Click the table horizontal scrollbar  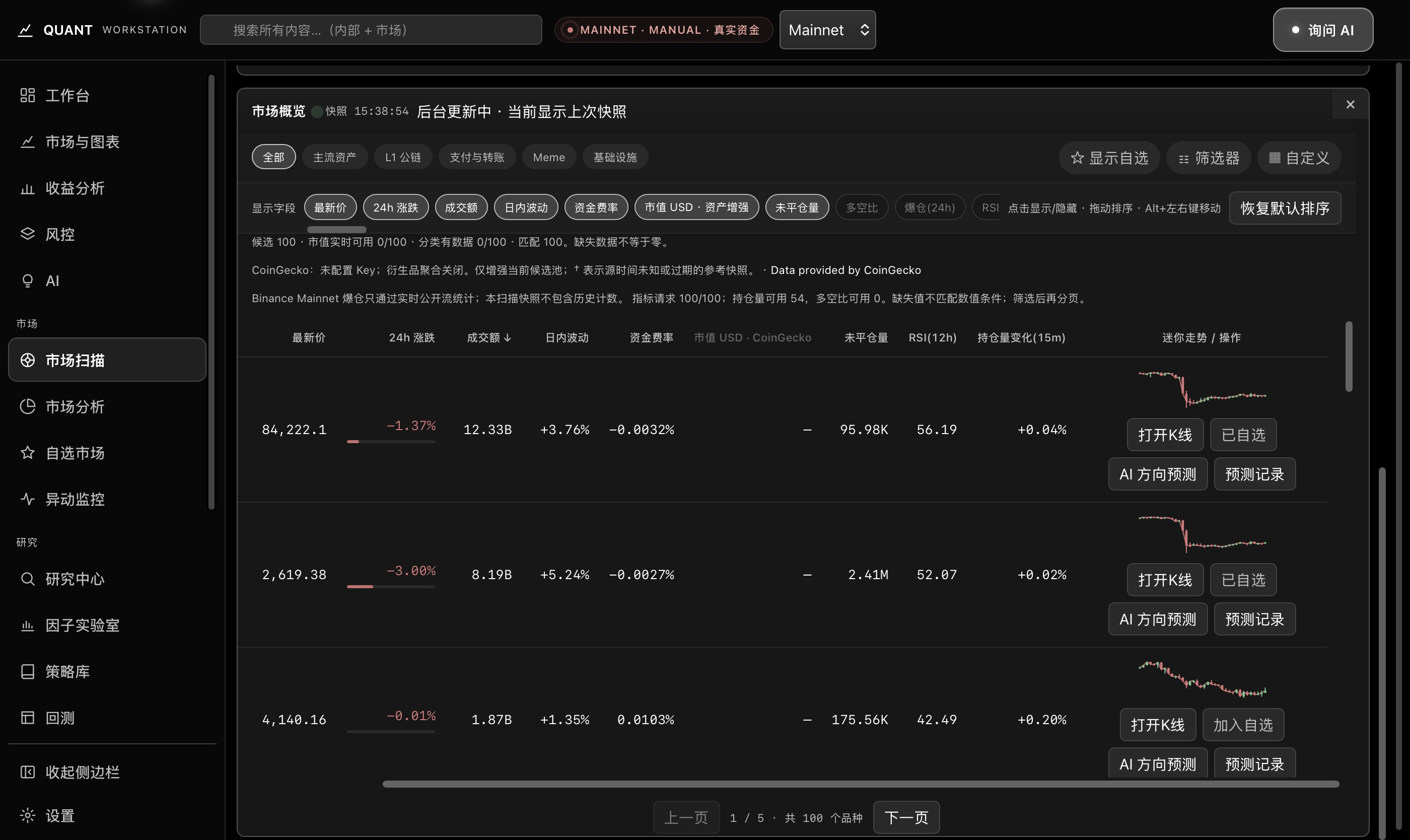click(x=861, y=784)
